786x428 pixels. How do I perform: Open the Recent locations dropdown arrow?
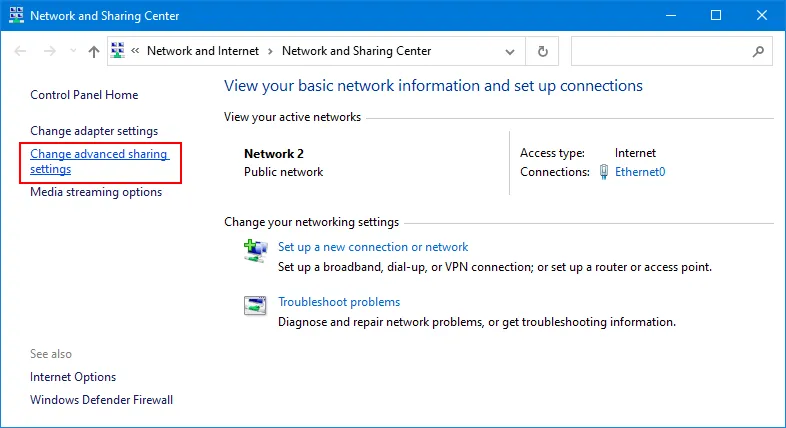coord(71,51)
